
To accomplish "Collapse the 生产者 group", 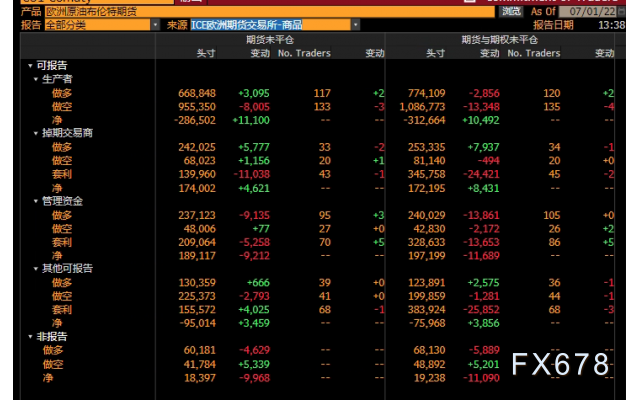I will (36, 79).
